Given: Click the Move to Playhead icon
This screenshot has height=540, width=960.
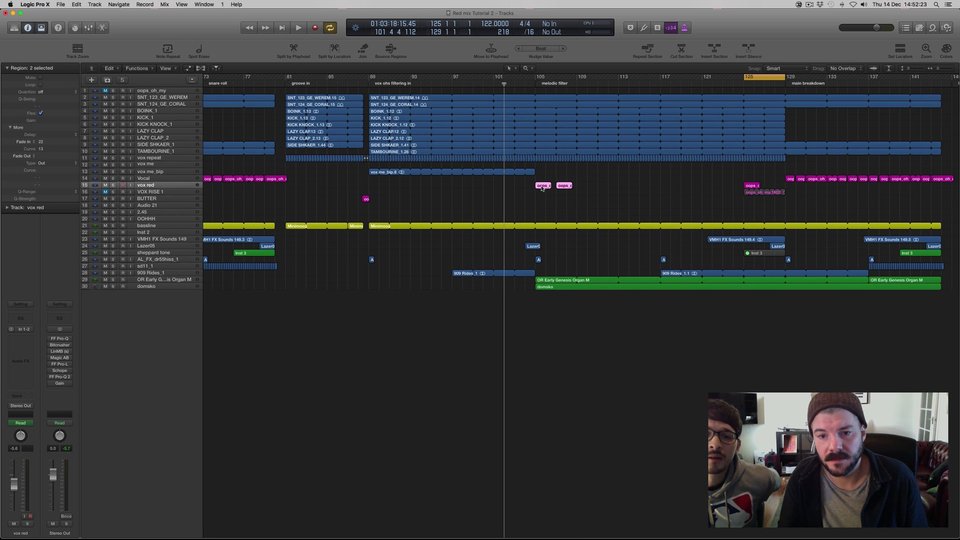Looking at the screenshot, I should click(491, 48).
